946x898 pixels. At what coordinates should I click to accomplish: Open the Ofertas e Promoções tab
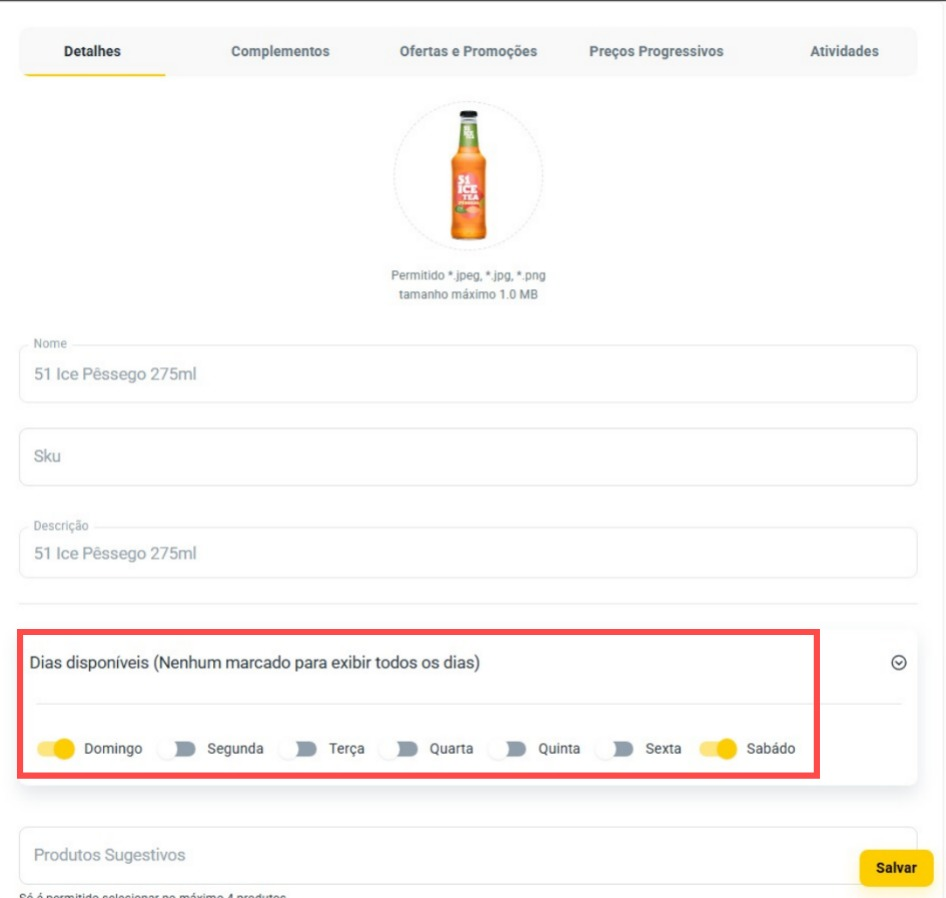click(468, 51)
